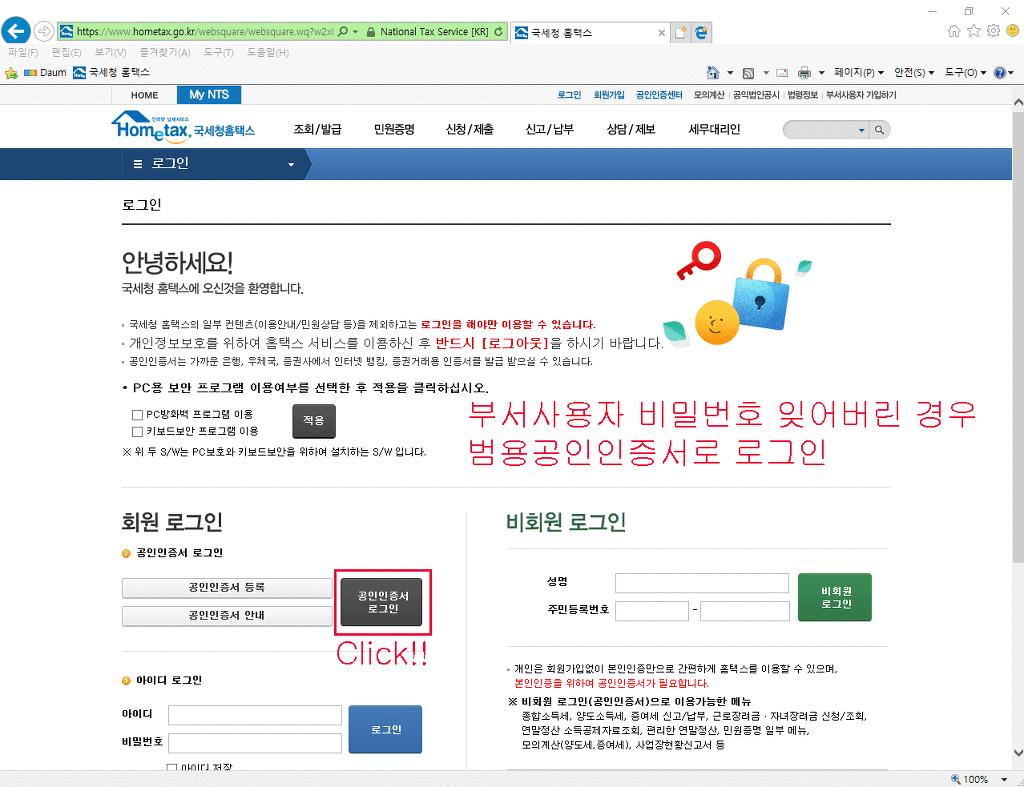Click the 공인인증서 등록 button

click(227, 588)
